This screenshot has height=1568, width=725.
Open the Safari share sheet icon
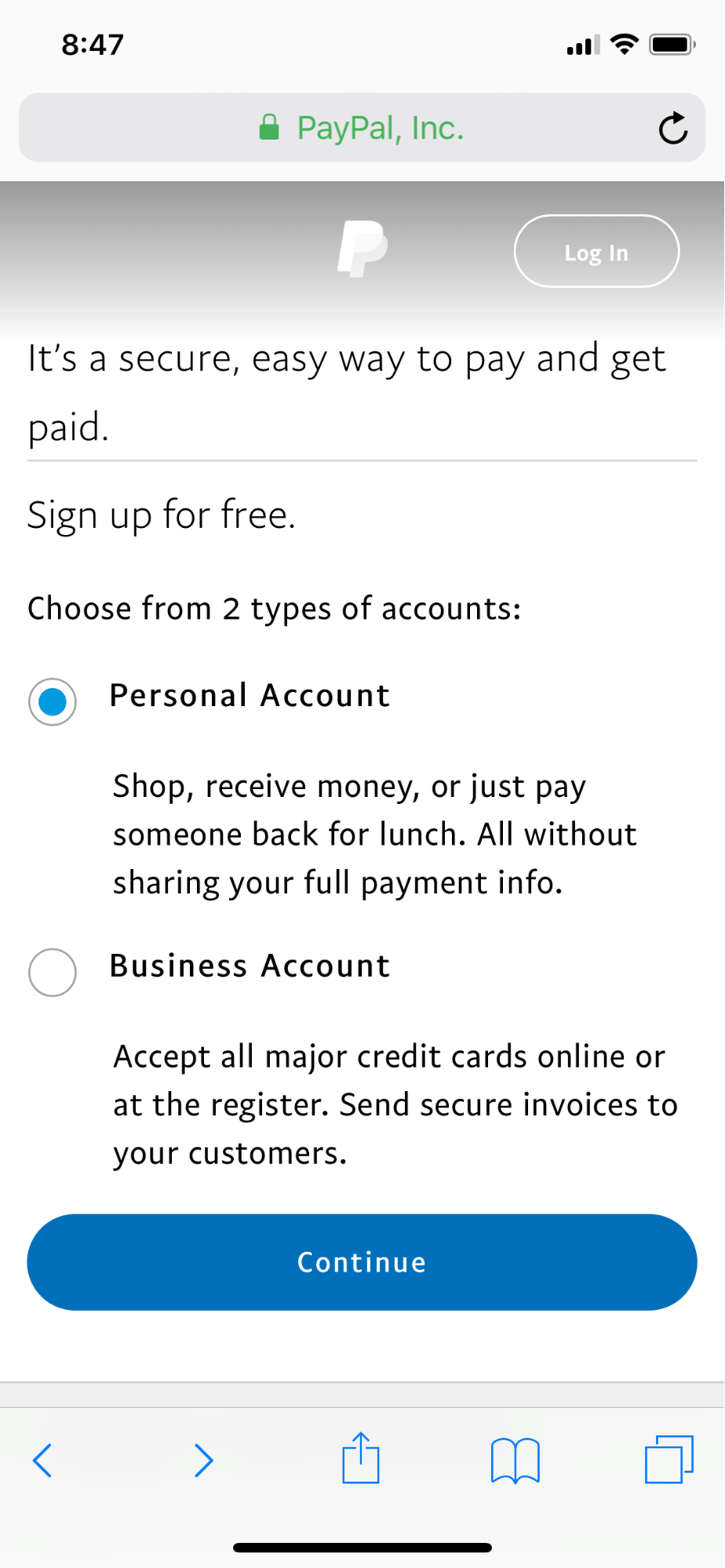pyautogui.click(x=361, y=1458)
